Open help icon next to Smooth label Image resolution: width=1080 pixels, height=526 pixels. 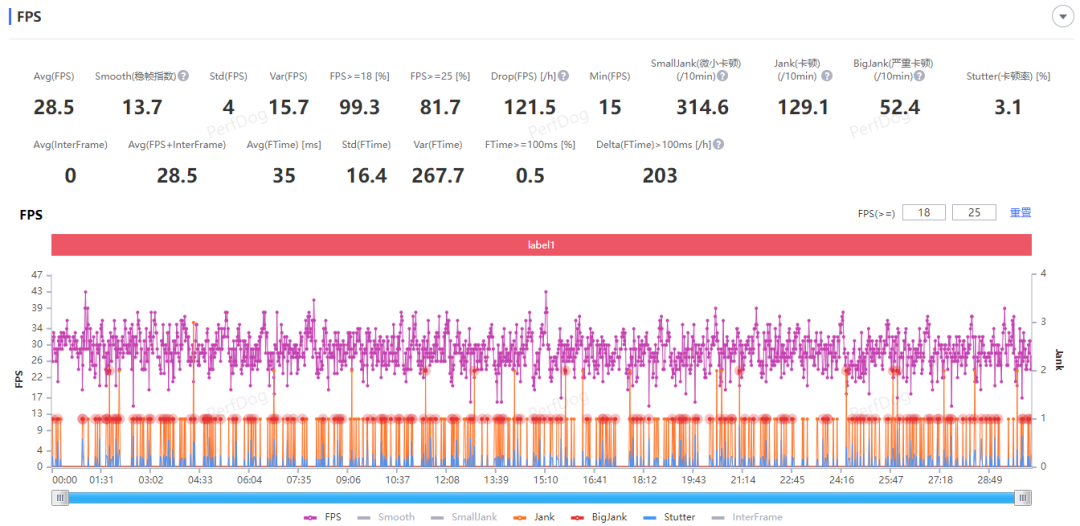(183, 76)
